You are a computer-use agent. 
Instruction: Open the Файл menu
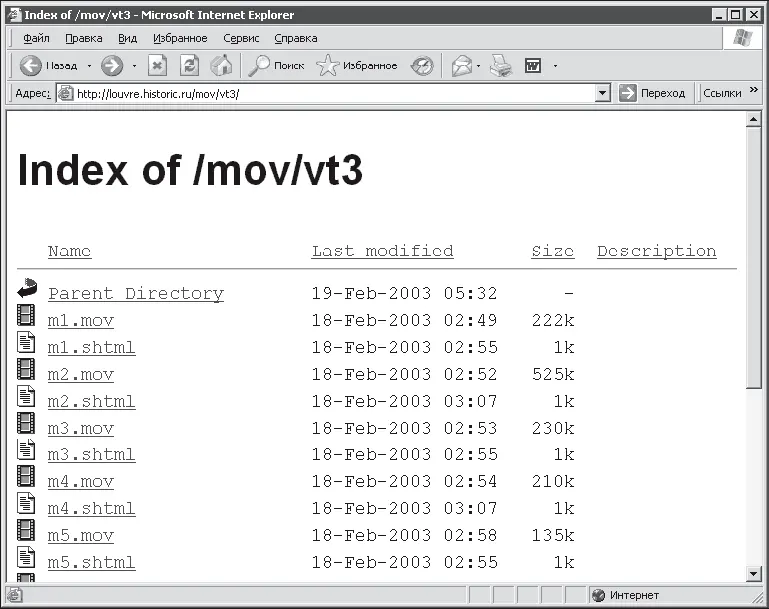[36, 38]
